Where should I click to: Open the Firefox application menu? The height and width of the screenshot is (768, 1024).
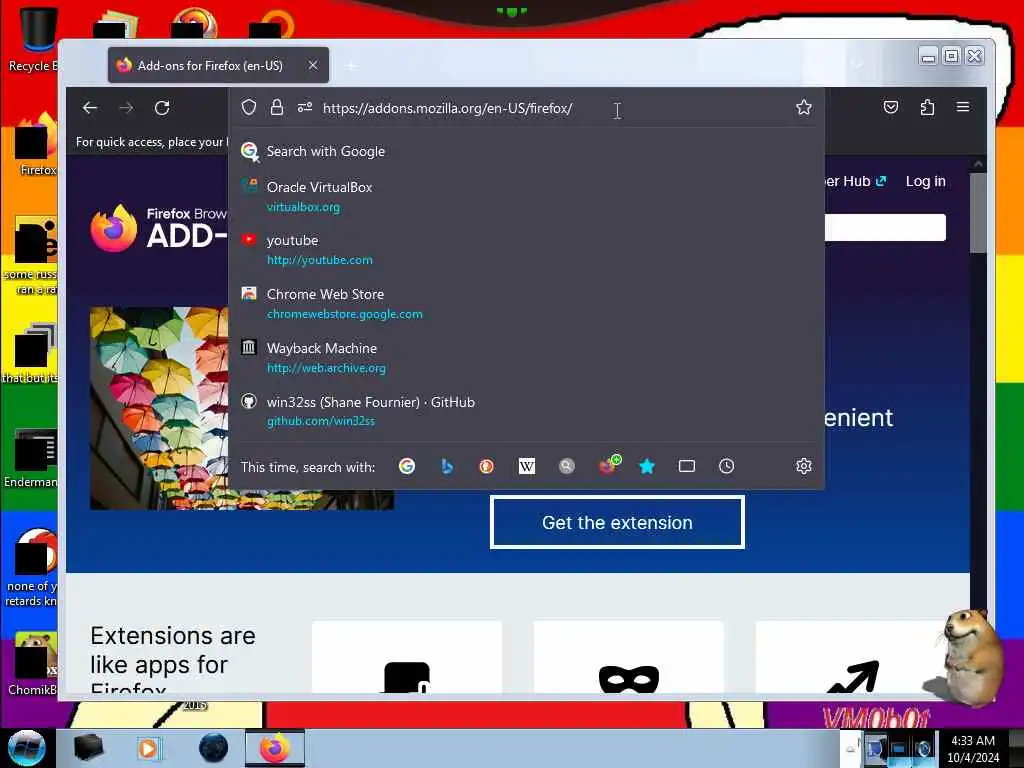[x=963, y=107]
